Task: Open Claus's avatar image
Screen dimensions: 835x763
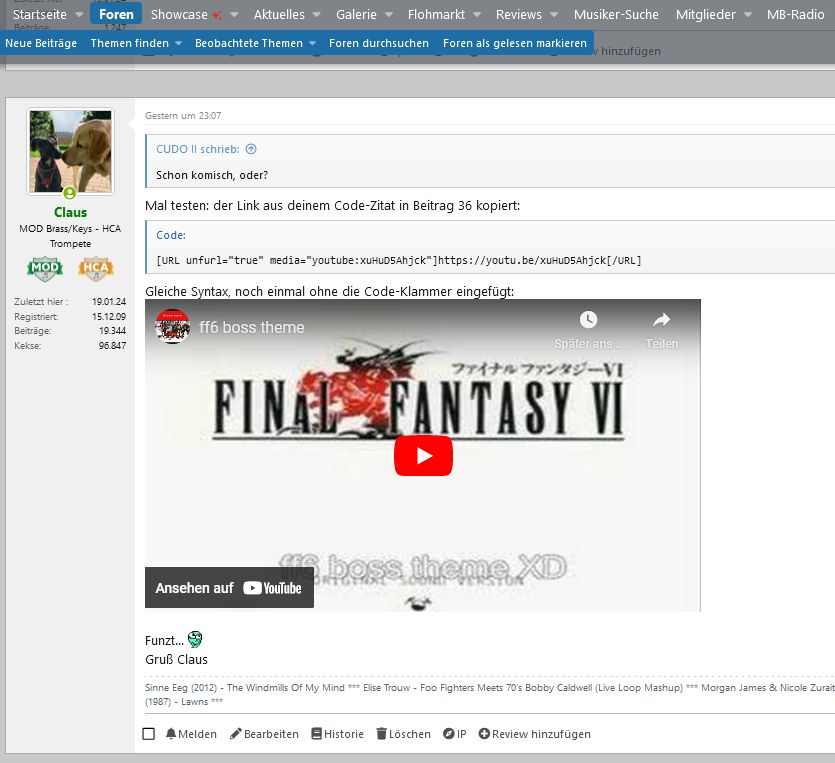Action: pos(70,151)
